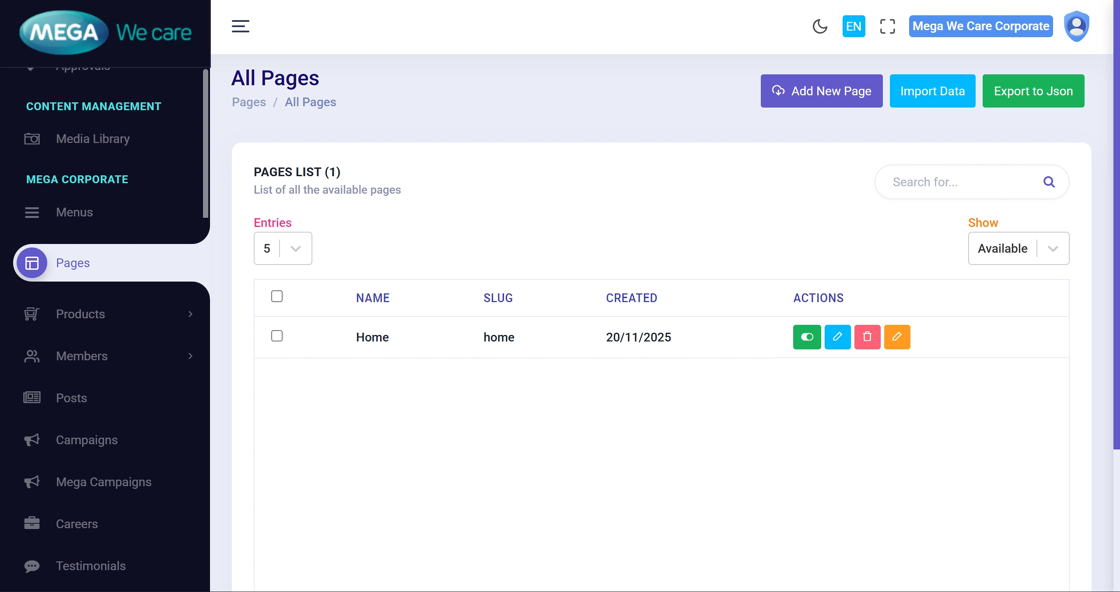This screenshot has width=1120, height=592.
Task: Click the blue edit pencil for Home
Action: click(837, 337)
